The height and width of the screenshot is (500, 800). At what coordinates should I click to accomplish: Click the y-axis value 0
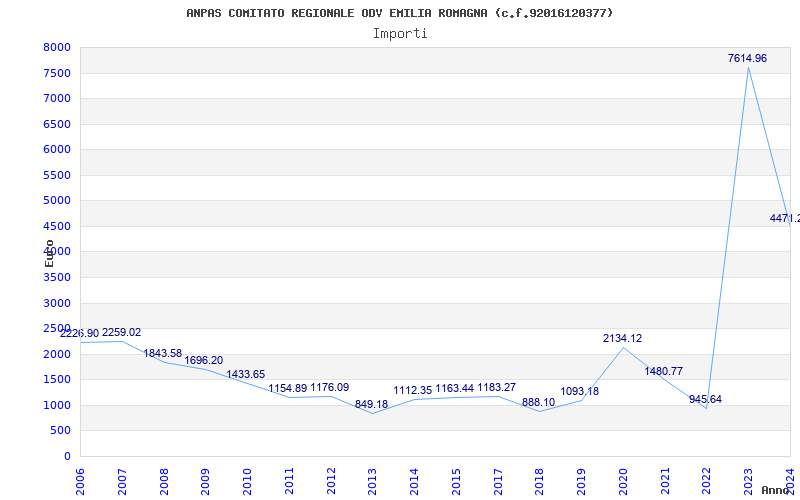pyautogui.click(x=67, y=457)
